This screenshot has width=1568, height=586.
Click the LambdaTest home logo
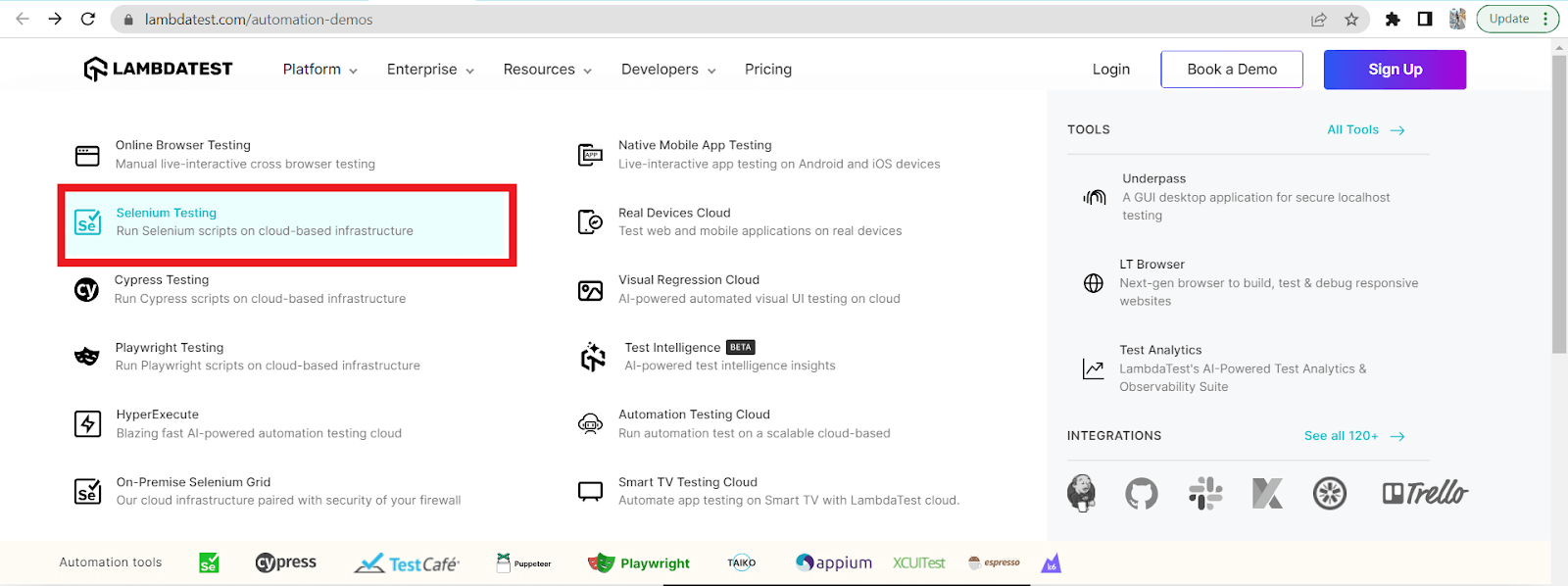(x=159, y=69)
